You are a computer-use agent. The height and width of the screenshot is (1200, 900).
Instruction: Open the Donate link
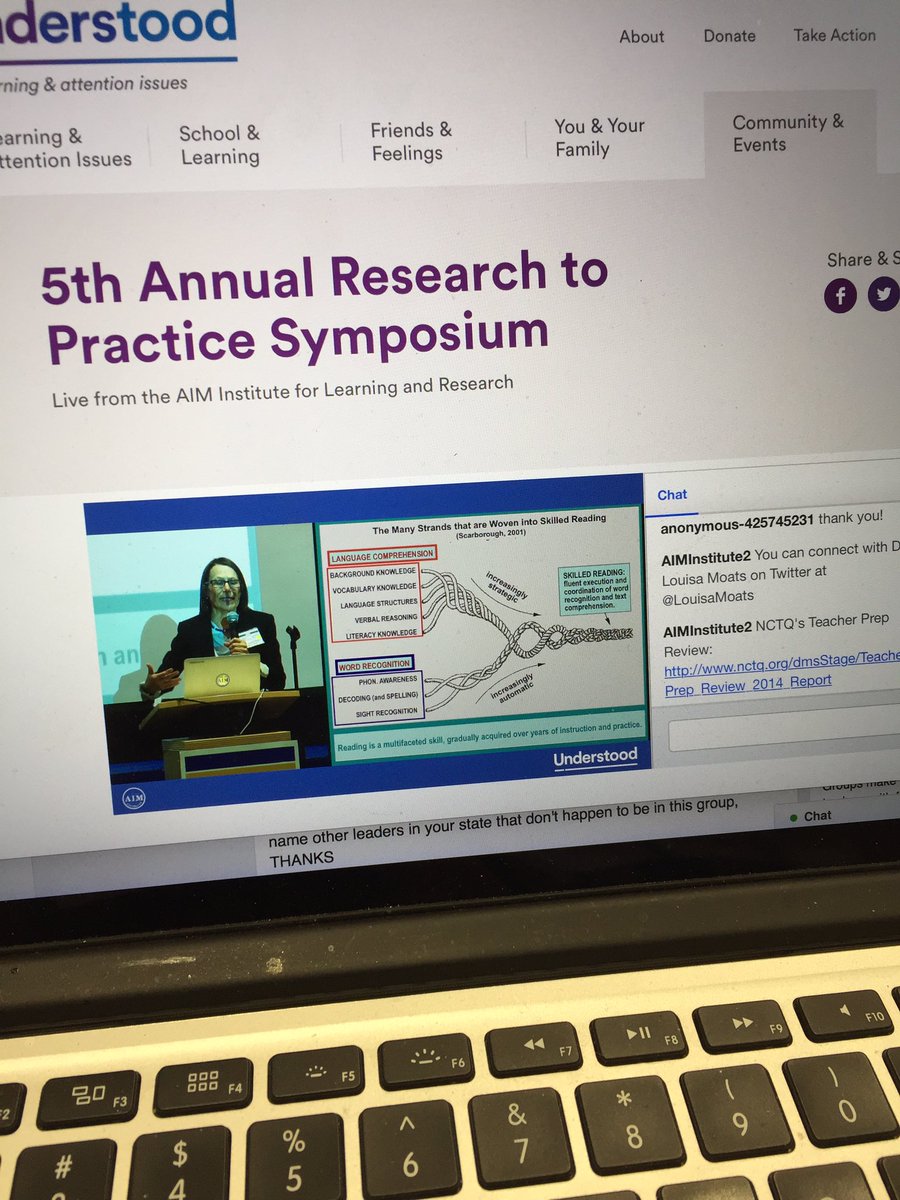pos(729,35)
